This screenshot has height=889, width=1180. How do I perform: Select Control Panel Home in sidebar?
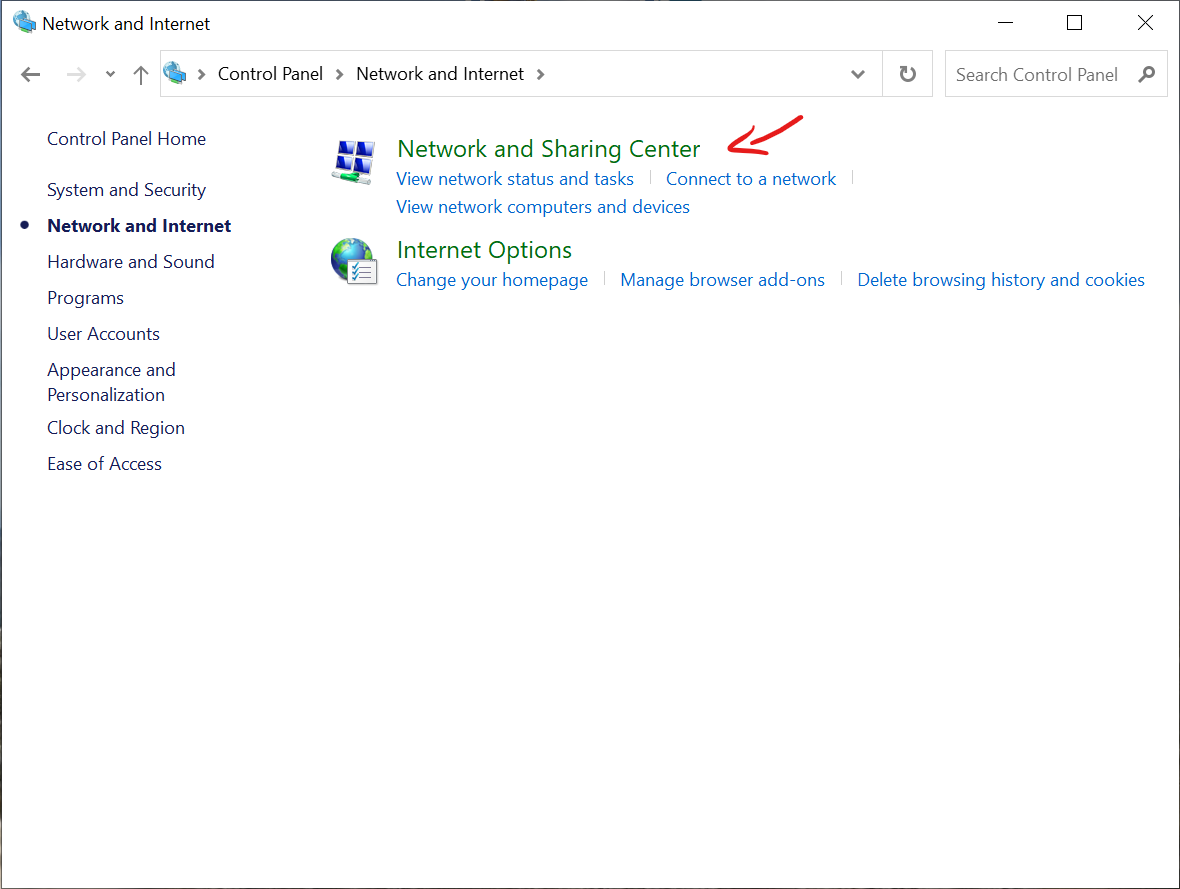(126, 139)
